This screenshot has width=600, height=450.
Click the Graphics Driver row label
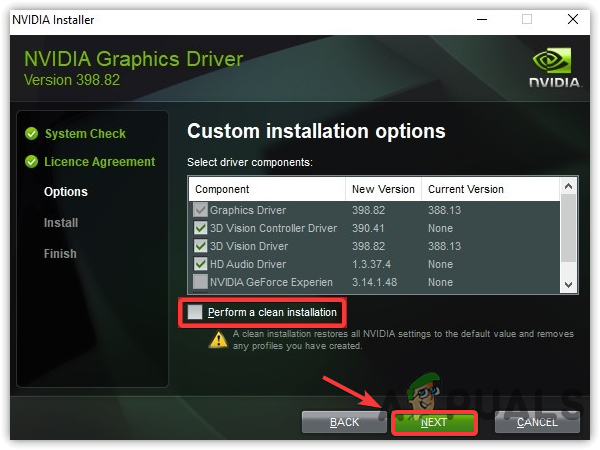248,210
